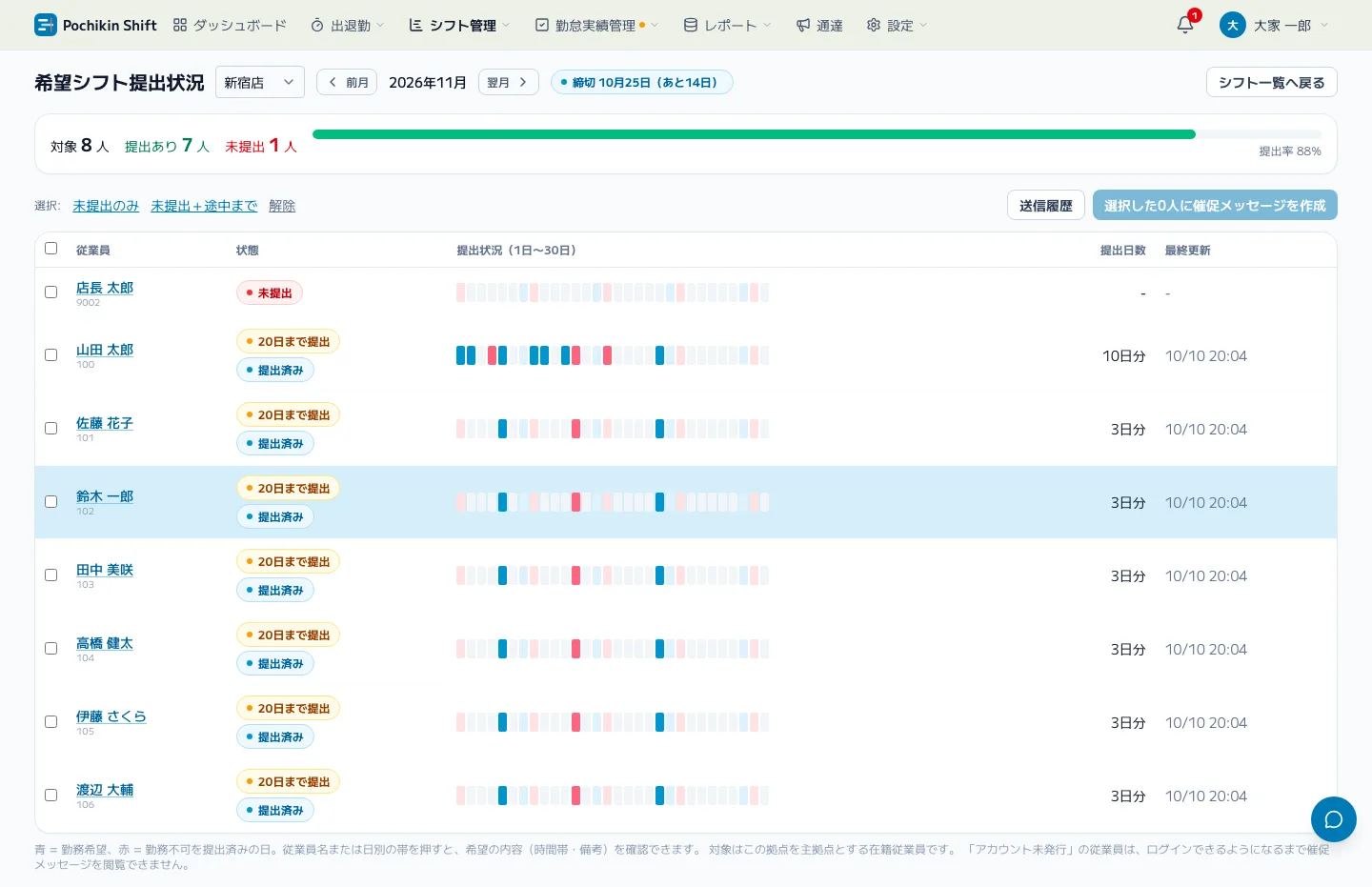1372x887 pixels.
Task: Check the box for 渡辺 大輔
Action: 51,796
